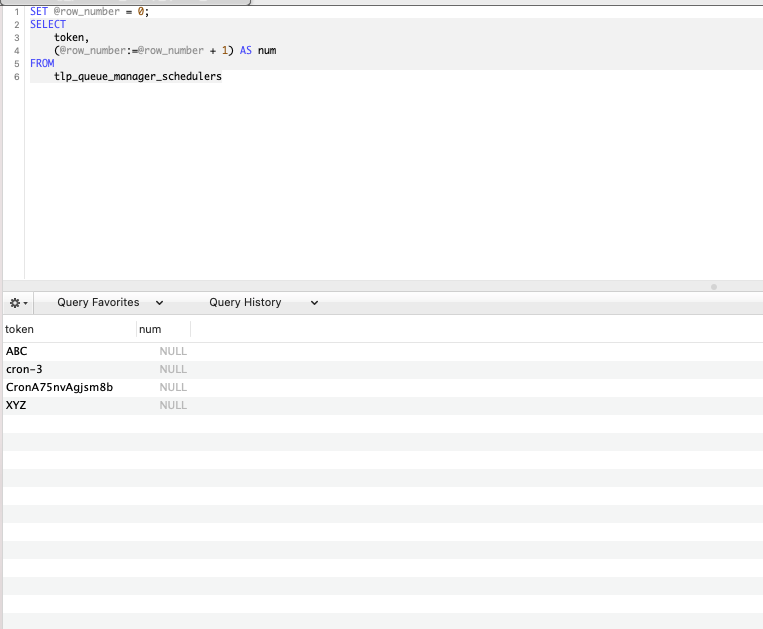The image size is (763, 629).
Task: Sort by the num column header
Action: click(164, 329)
